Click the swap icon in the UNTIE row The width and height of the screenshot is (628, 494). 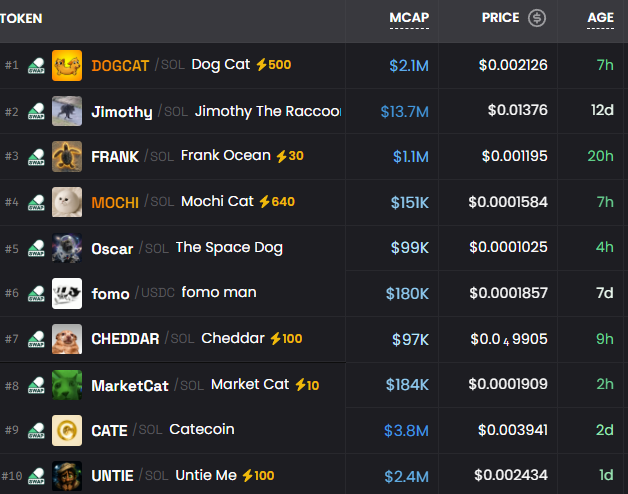[36, 476]
